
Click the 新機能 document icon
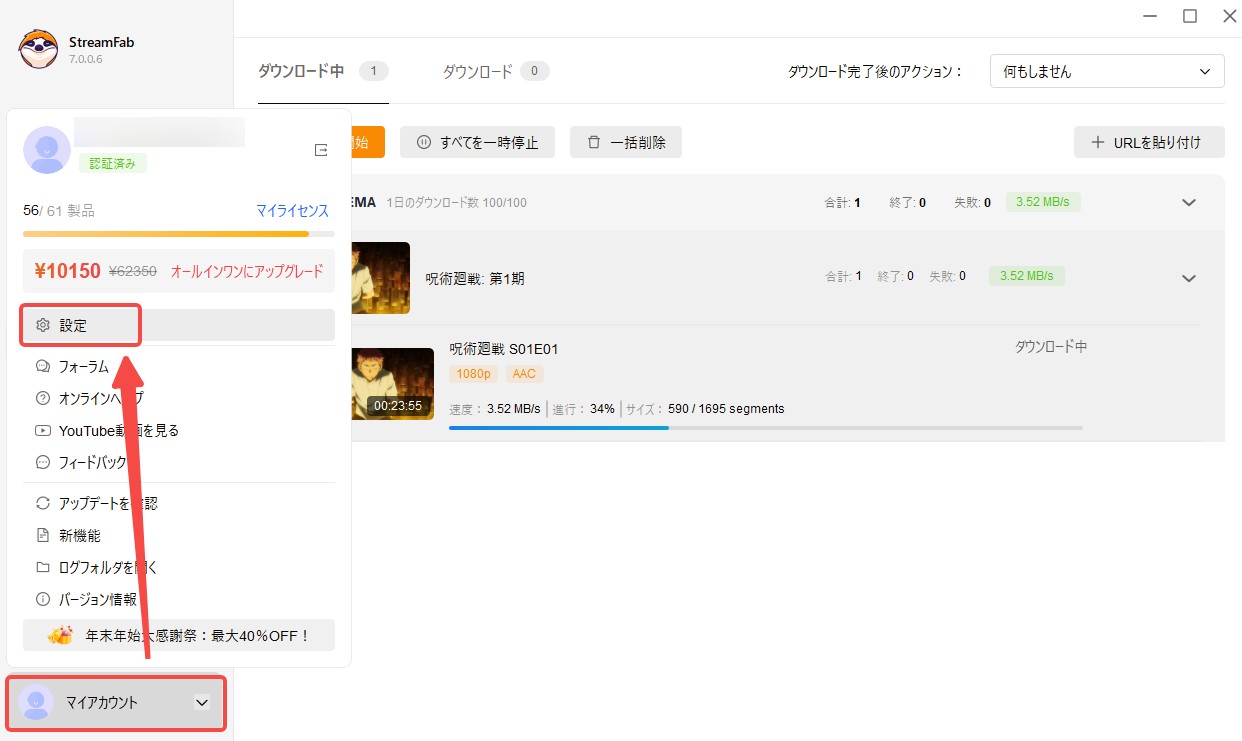43,535
